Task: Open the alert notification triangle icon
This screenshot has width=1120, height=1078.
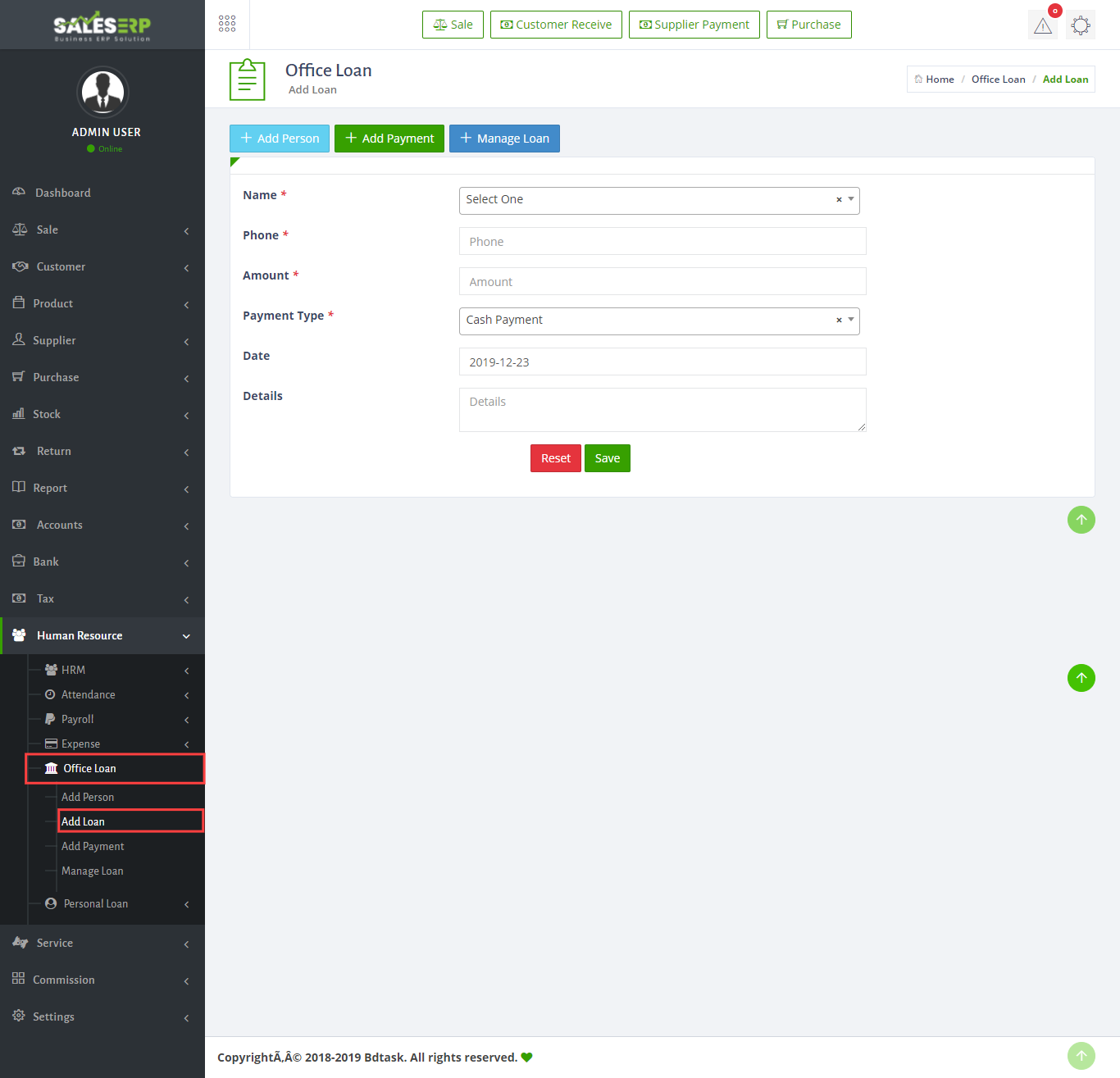Action: tap(1042, 25)
